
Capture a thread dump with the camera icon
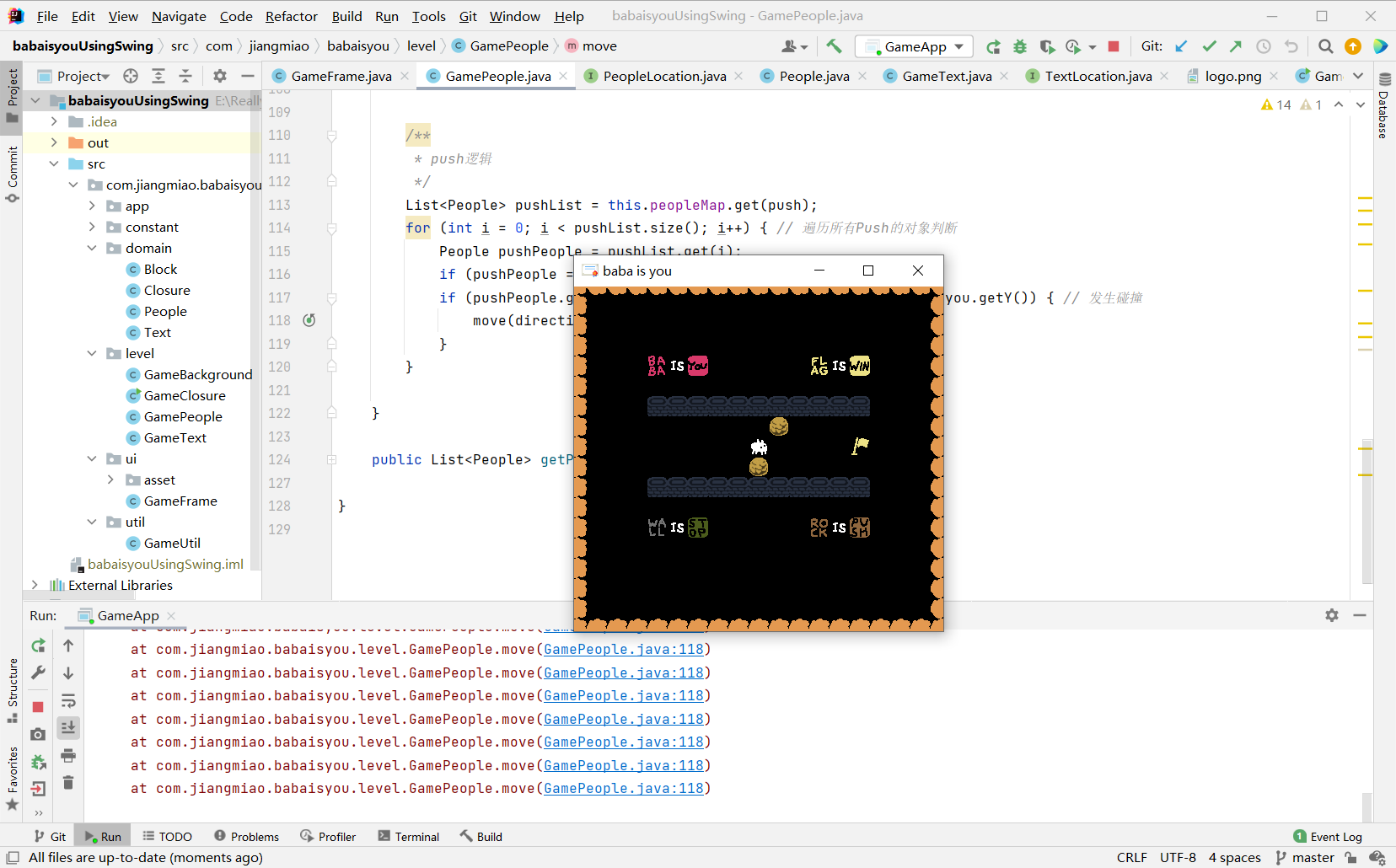(37, 734)
